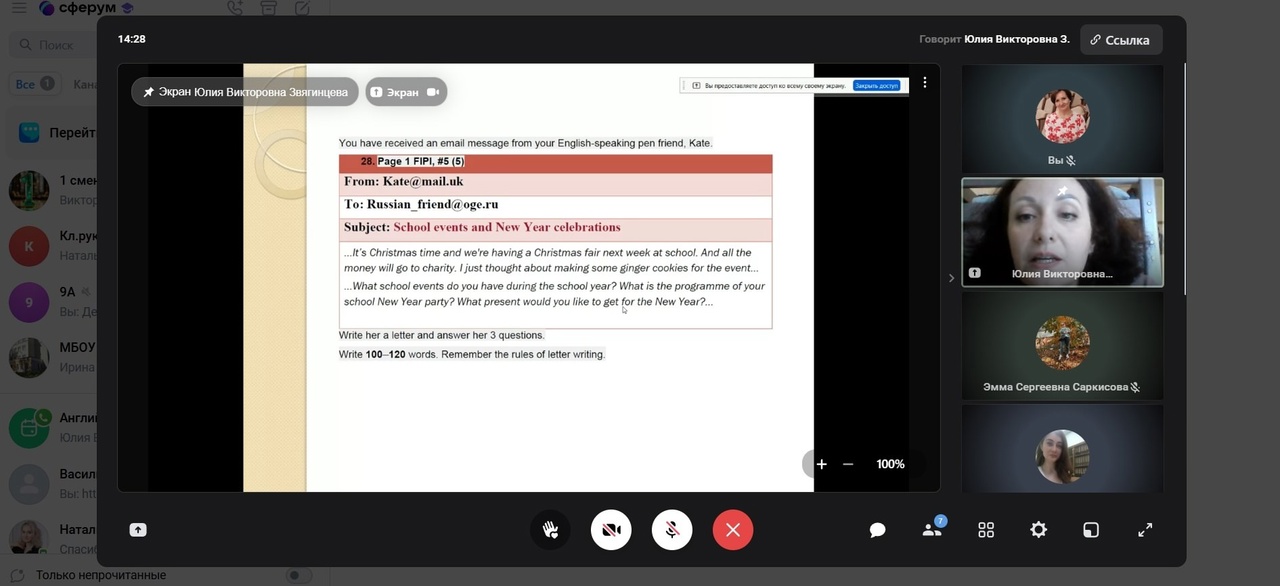This screenshot has width=1280, height=586.
Task: Toggle Только непрочитанные switch
Action: pos(298,575)
